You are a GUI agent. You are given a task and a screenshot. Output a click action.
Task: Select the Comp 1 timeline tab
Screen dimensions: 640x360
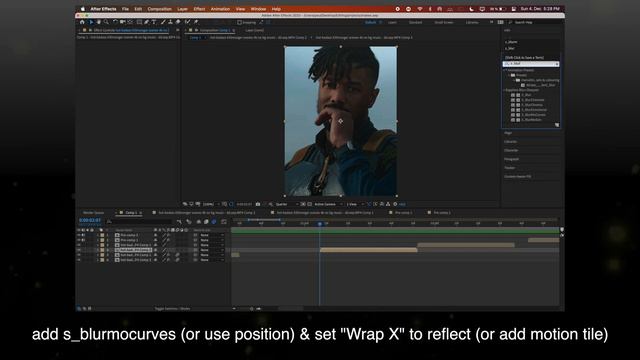(x=131, y=213)
